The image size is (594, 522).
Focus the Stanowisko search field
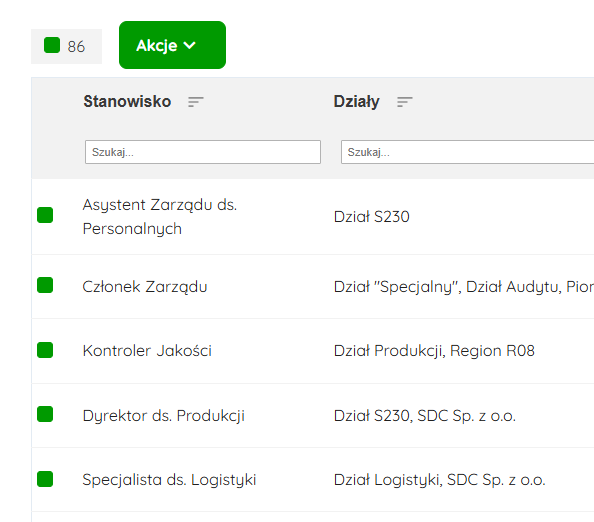coord(203,152)
